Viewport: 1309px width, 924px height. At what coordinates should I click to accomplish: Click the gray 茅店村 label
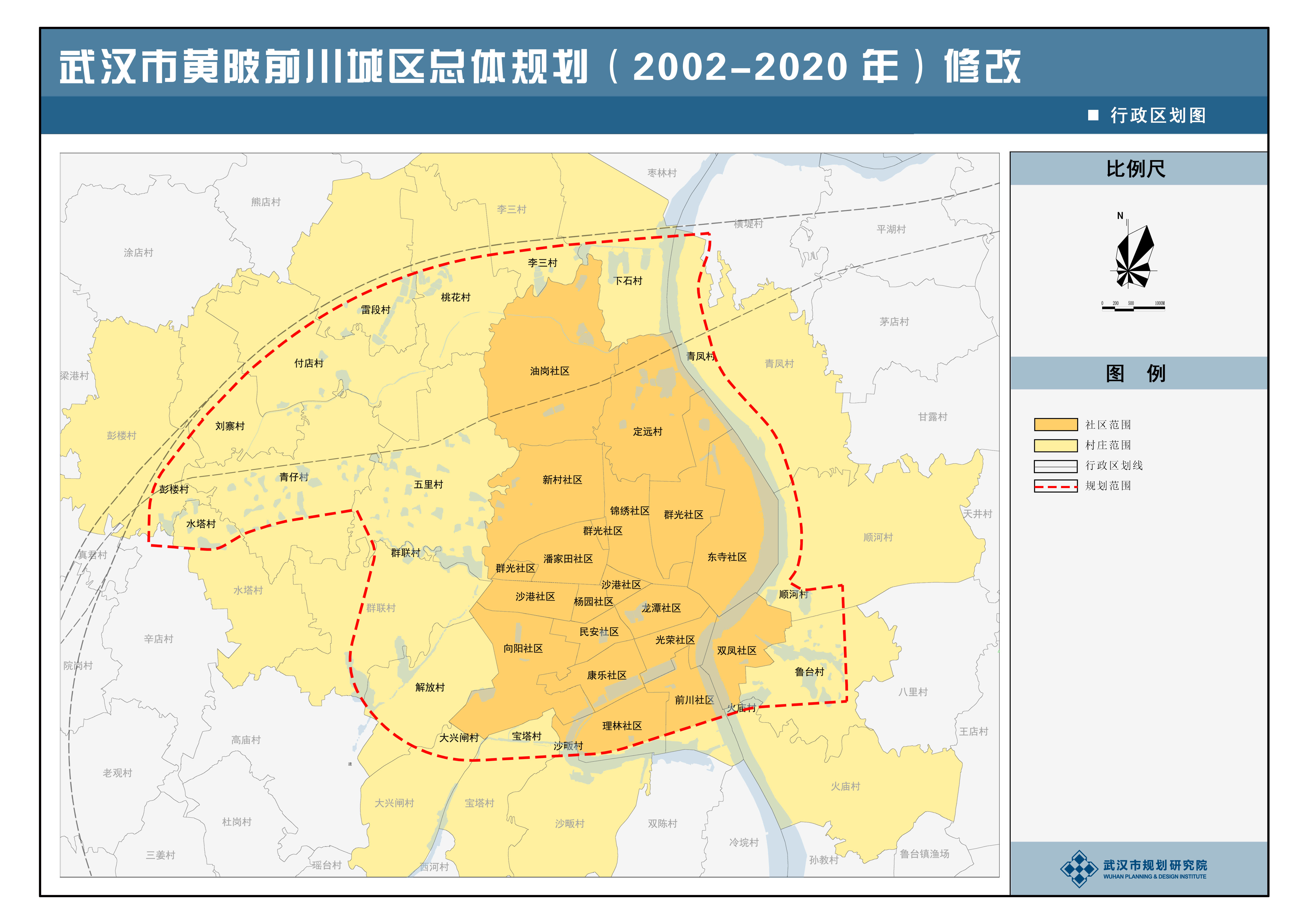point(894,321)
